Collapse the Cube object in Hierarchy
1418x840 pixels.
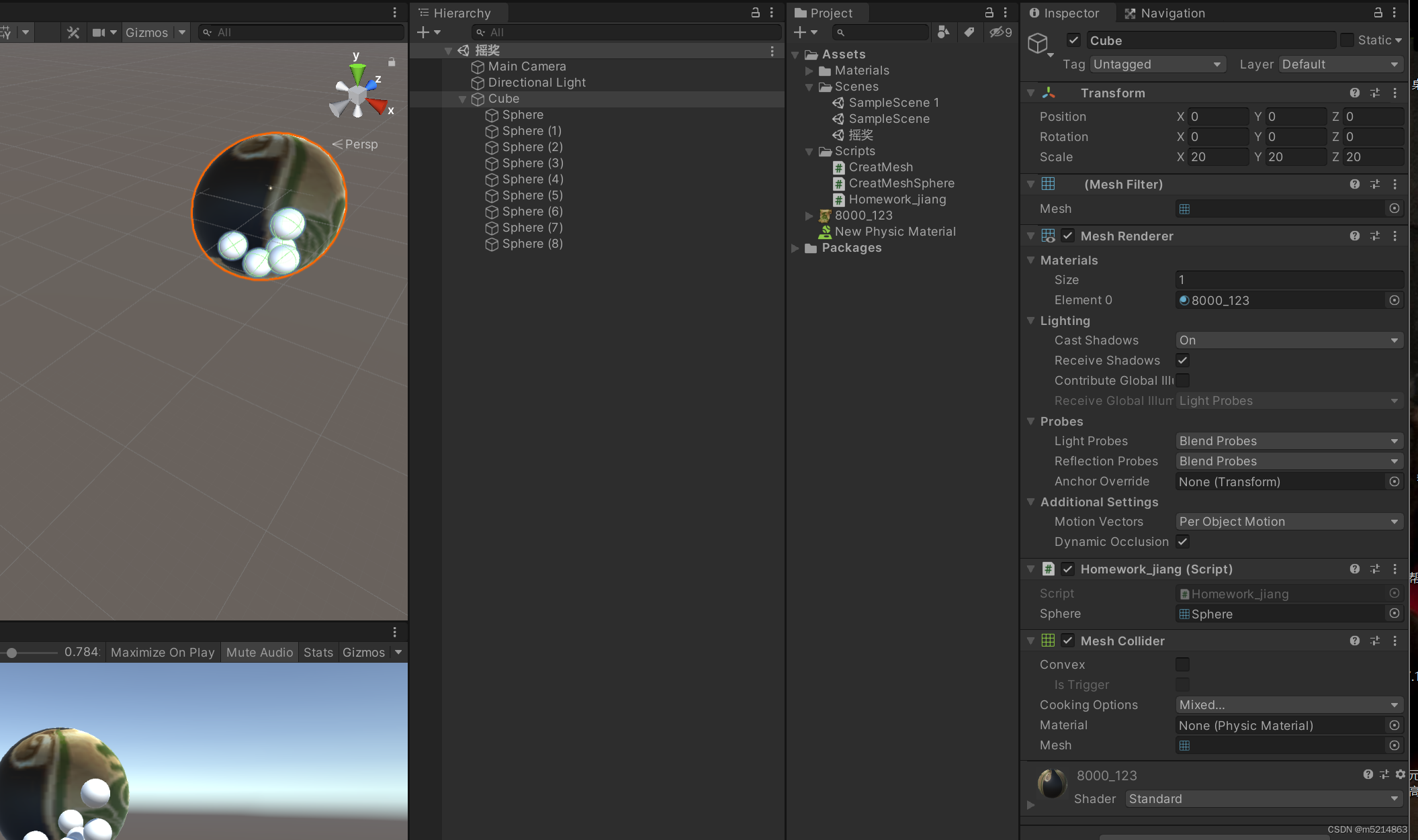(463, 99)
